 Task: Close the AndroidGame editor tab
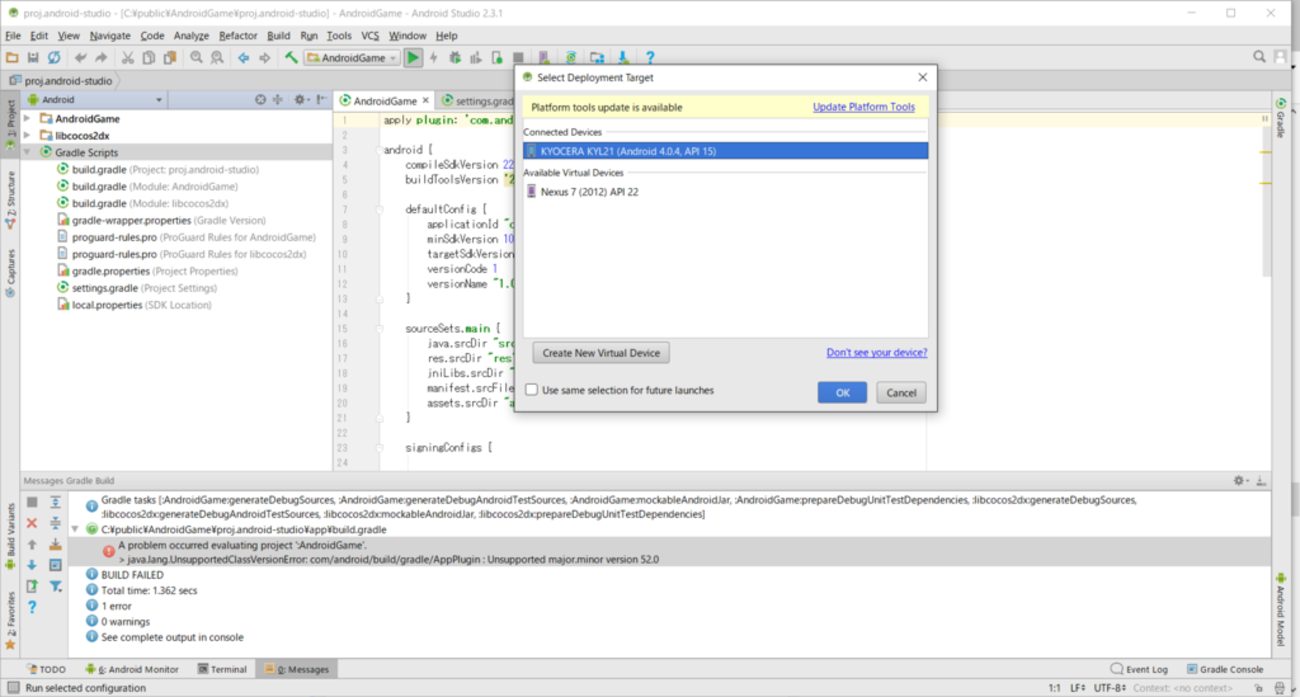(x=425, y=100)
